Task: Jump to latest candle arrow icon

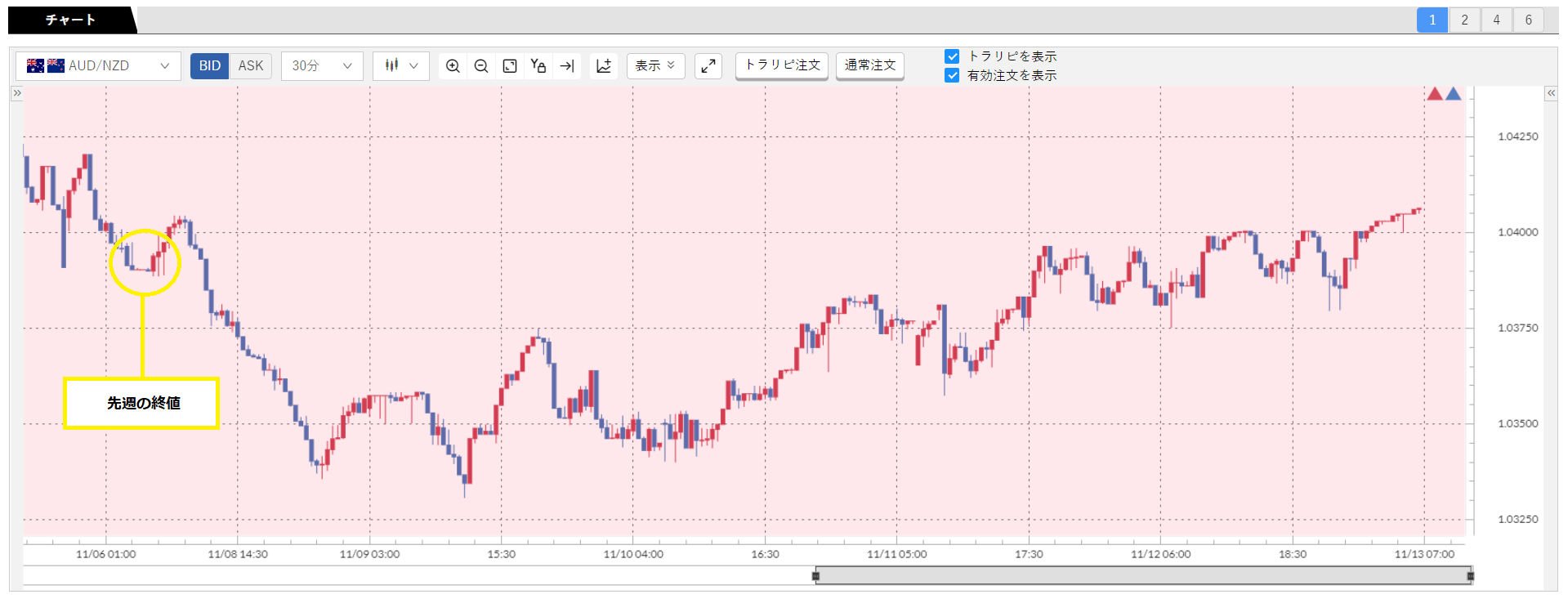Action: (566, 66)
